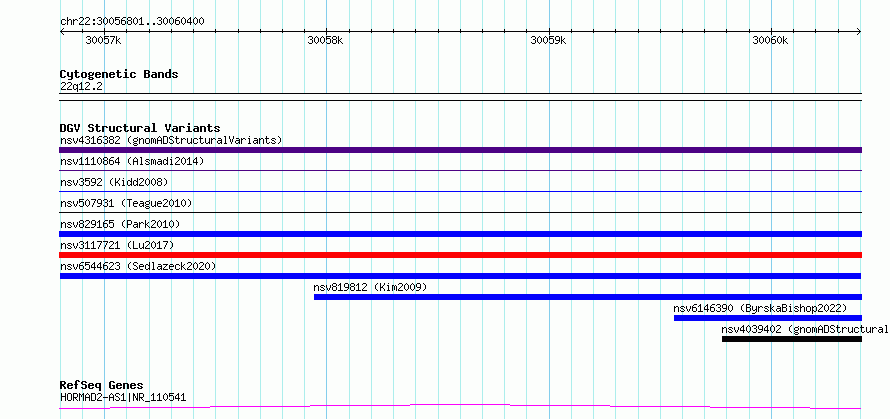
Task: Click the nsv3592 (Kidd2008) label
Action: pyautogui.click(x=114, y=182)
